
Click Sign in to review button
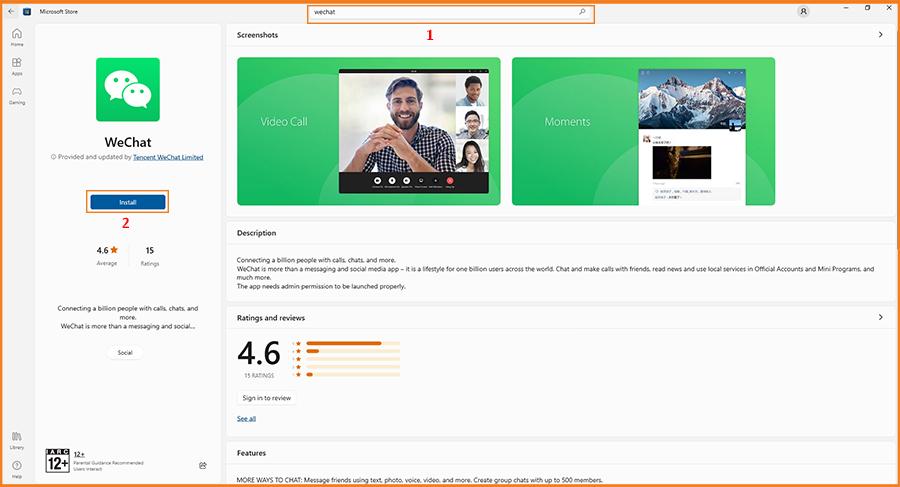[x=266, y=398]
